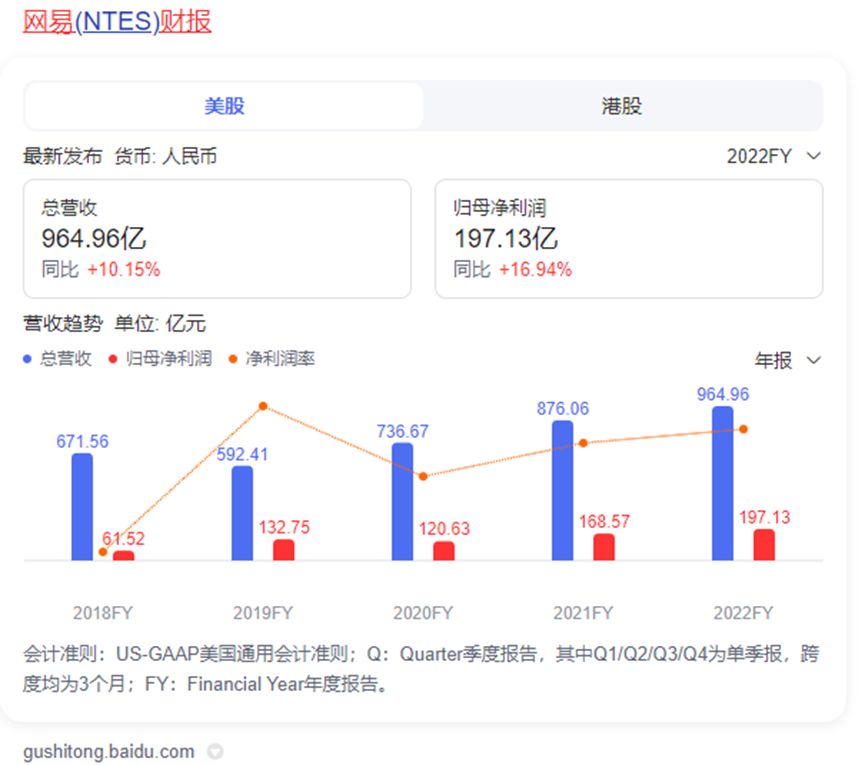The height and width of the screenshot is (765, 865).
Task: Click the 2020FY blue revenue bar
Action: click(402, 501)
